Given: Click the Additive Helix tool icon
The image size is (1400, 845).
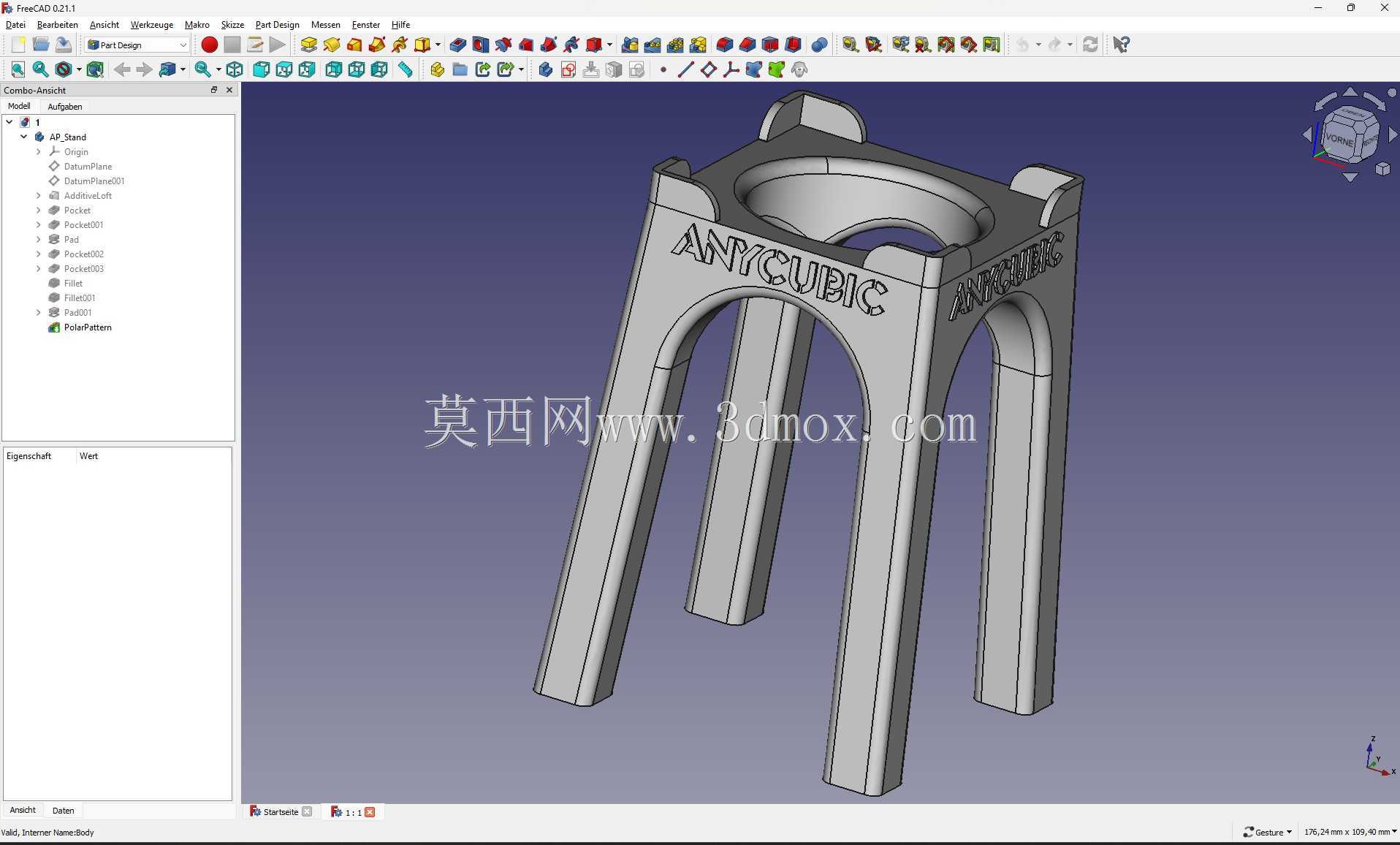Looking at the screenshot, I should coord(400,45).
